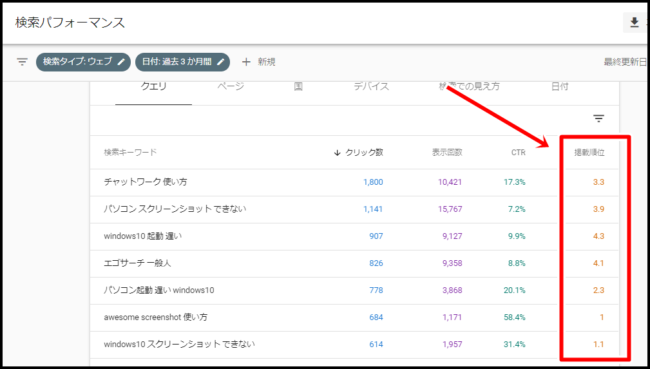This screenshot has height=369, width=650.
Task: Select the クエリ tab
Action: (x=153, y=87)
